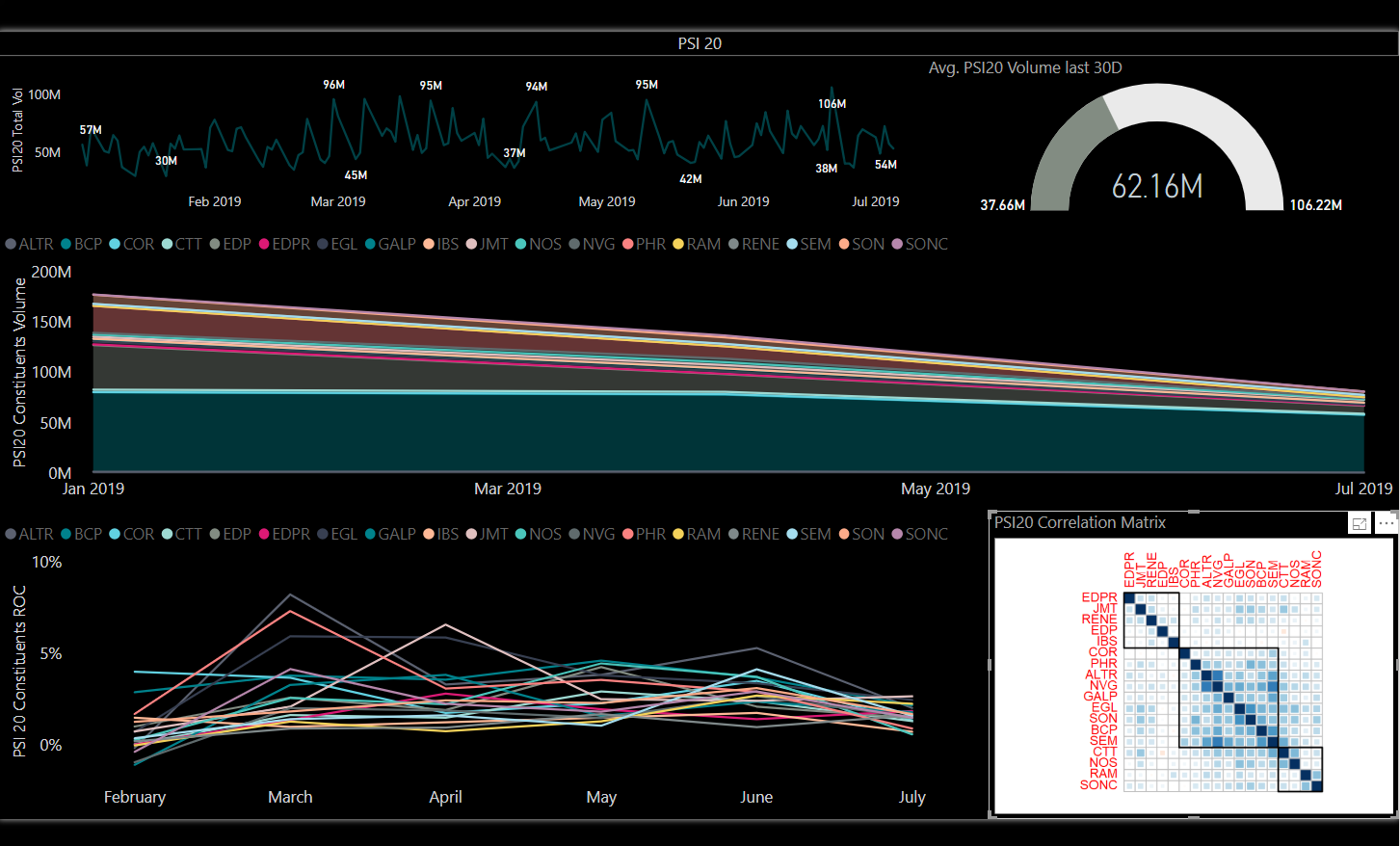
Task: Click the top resize handle of the correlation visual
Action: tap(1193, 512)
